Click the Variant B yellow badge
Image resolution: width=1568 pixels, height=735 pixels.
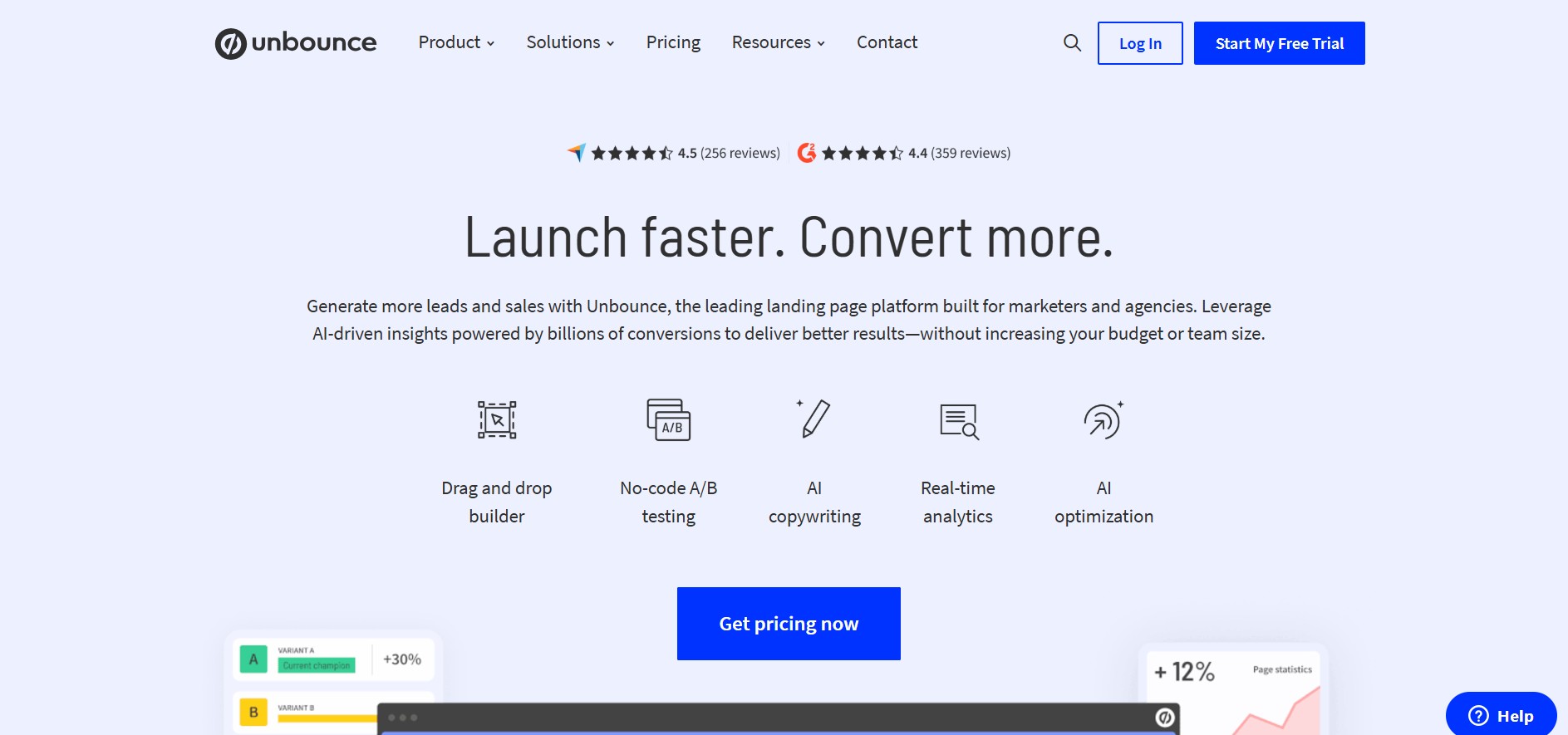[253, 712]
